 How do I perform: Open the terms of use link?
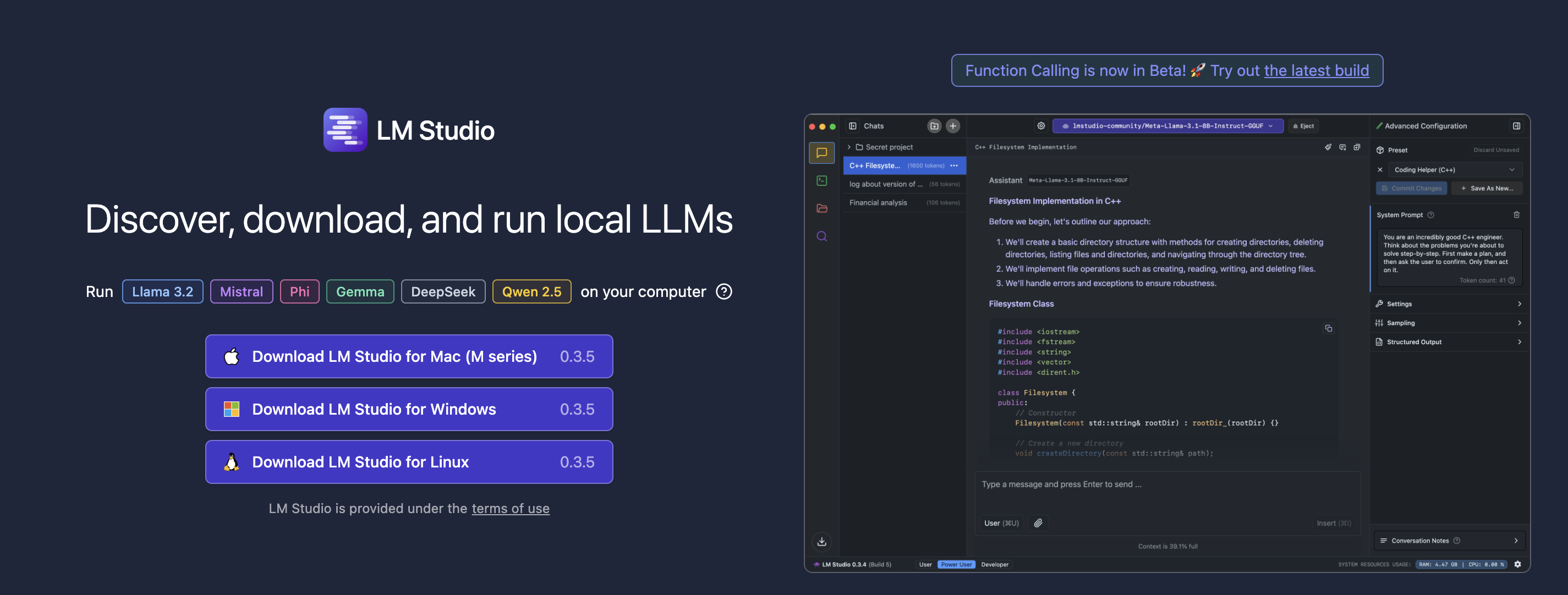pyautogui.click(x=510, y=509)
